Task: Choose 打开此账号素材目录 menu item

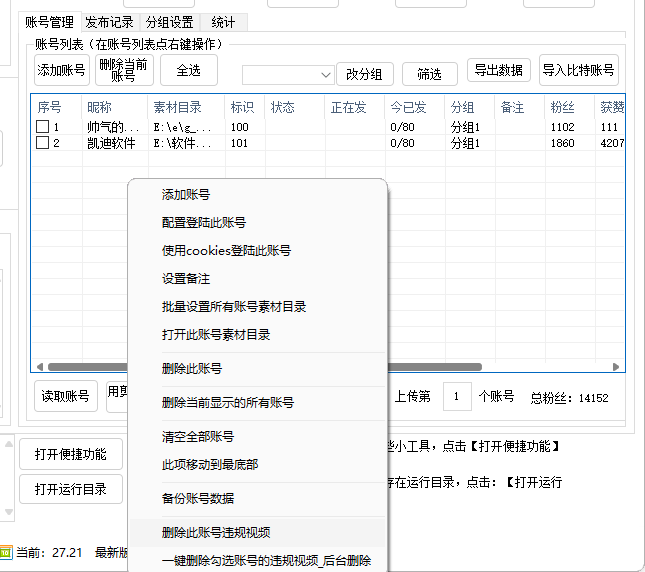Action: (258, 335)
